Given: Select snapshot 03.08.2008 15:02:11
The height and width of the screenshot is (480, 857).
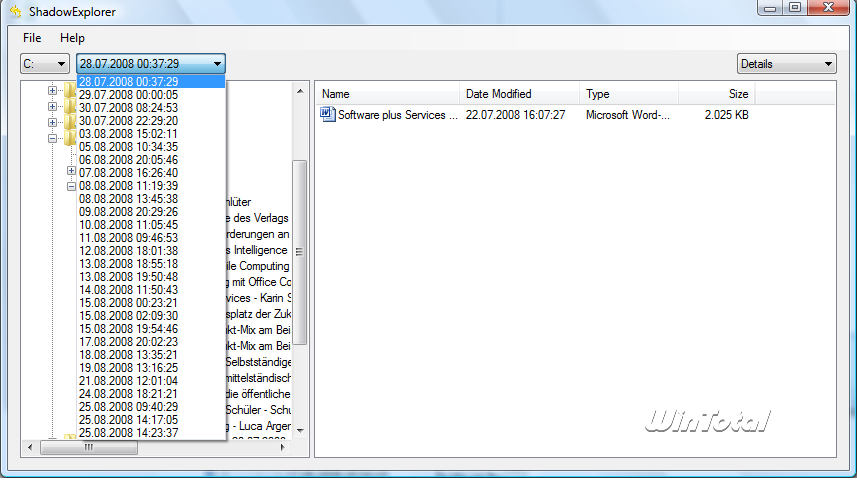Looking at the screenshot, I should [x=151, y=134].
